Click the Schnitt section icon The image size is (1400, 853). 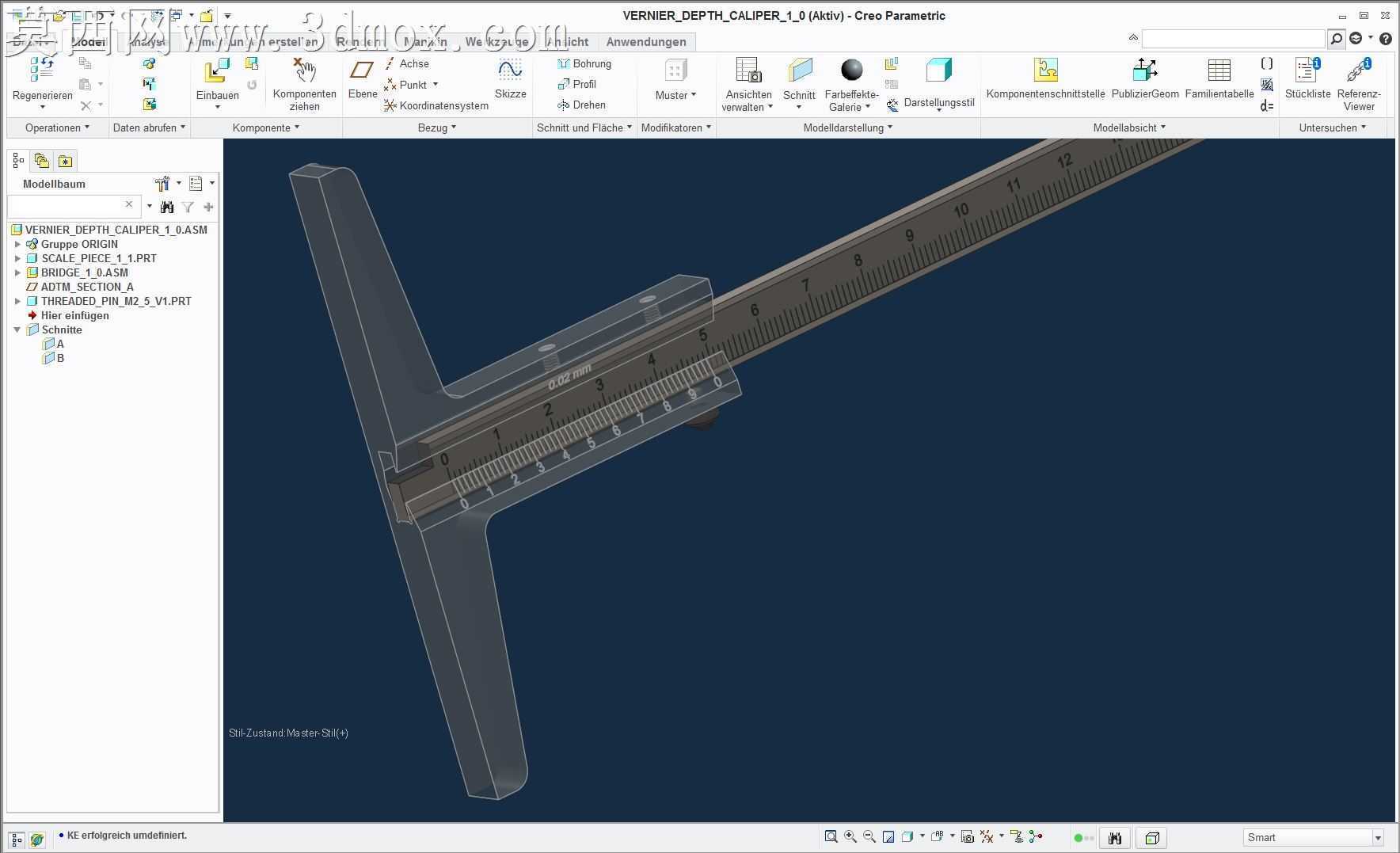(800, 70)
